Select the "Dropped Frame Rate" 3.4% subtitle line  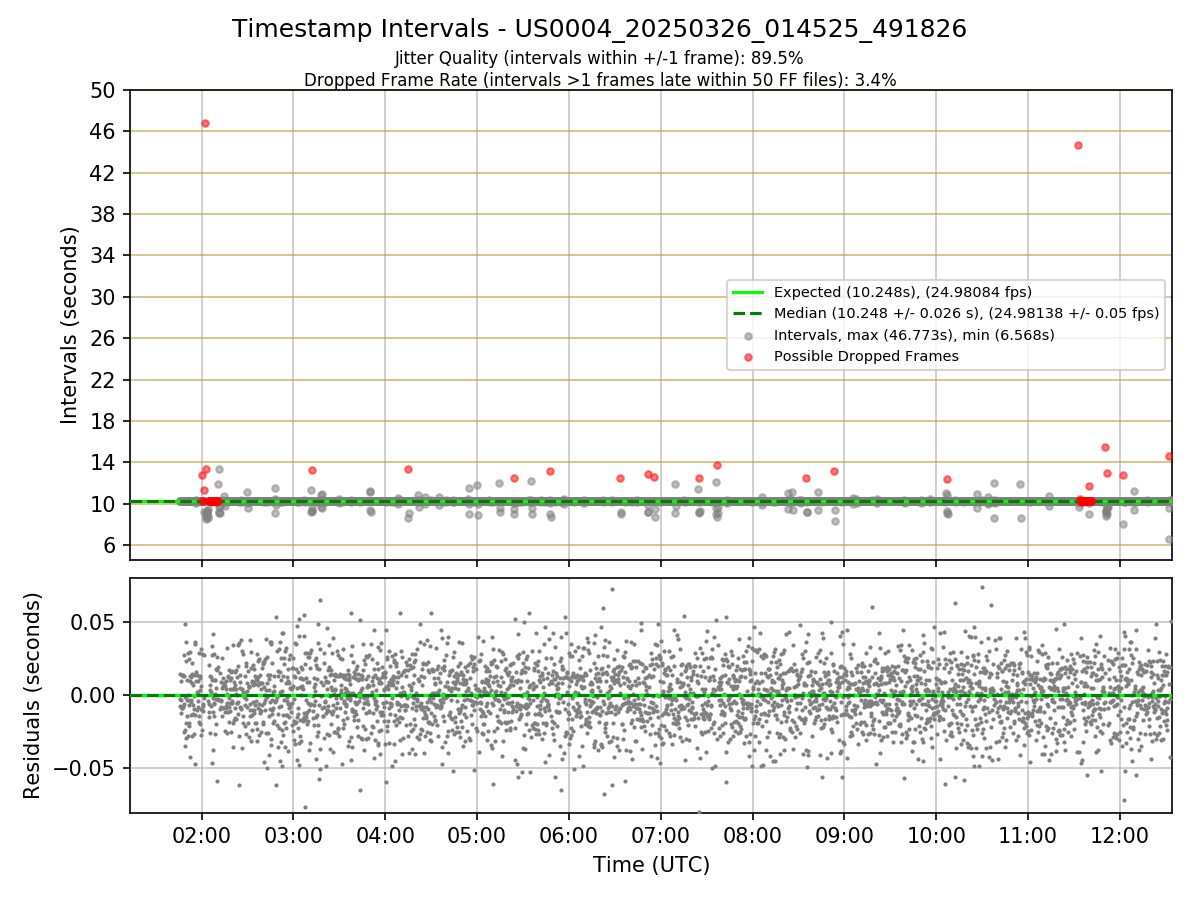click(x=600, y=79)
